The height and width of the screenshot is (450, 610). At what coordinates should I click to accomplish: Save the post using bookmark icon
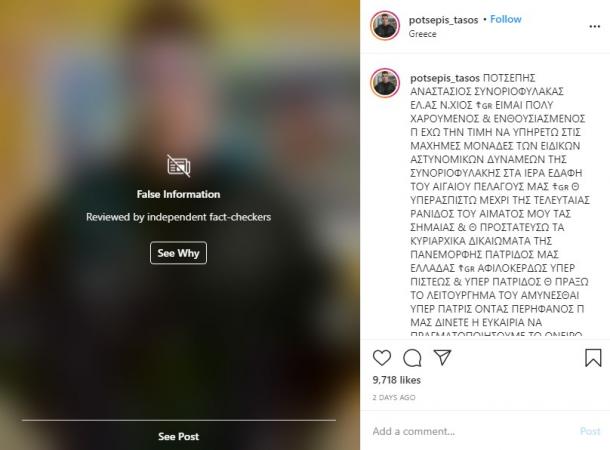tap(593, 357)
